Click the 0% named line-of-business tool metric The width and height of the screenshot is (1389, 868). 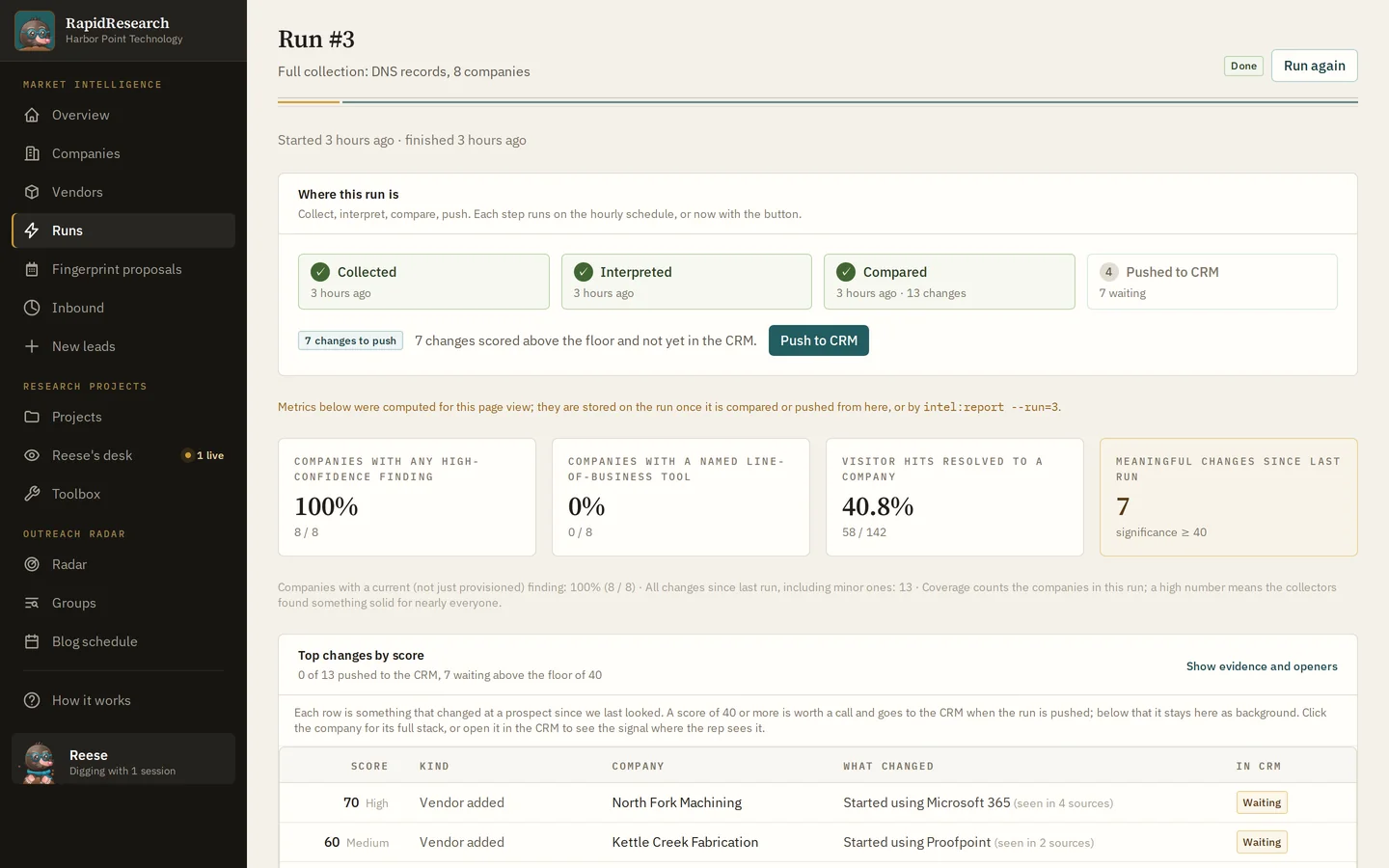coord(586,506)
